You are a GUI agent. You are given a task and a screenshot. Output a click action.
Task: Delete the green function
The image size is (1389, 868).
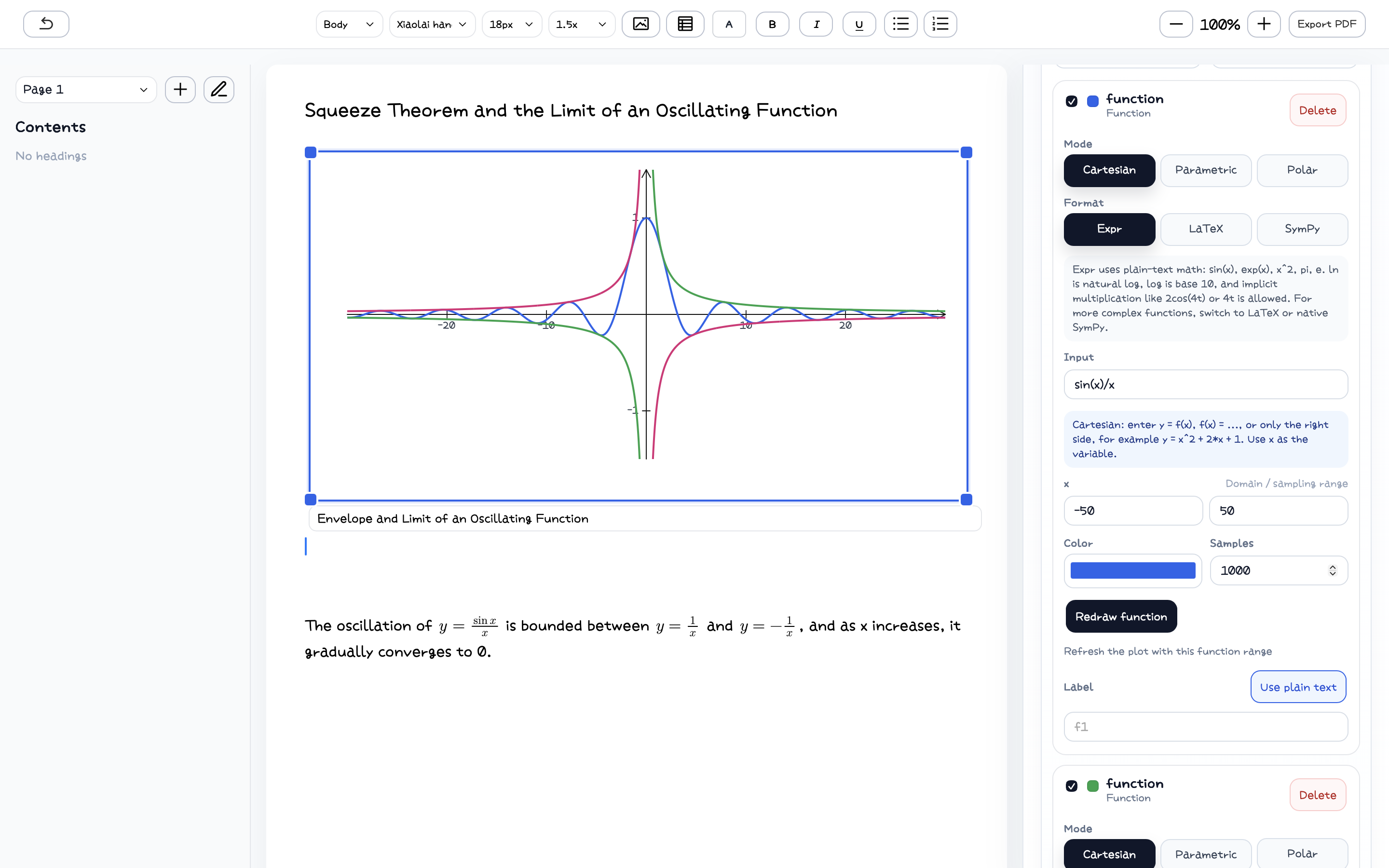tap(1317, 795)
